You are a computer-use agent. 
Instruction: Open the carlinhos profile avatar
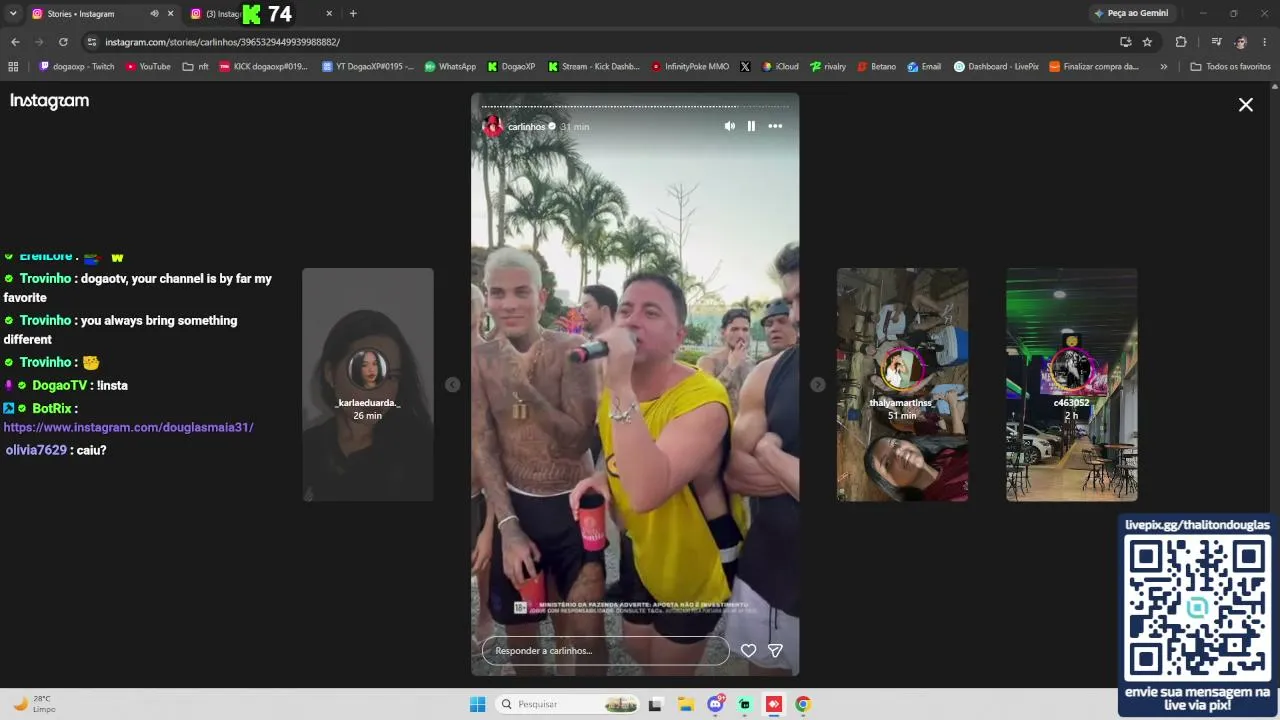pyautogui.click(x=492, y=126)
